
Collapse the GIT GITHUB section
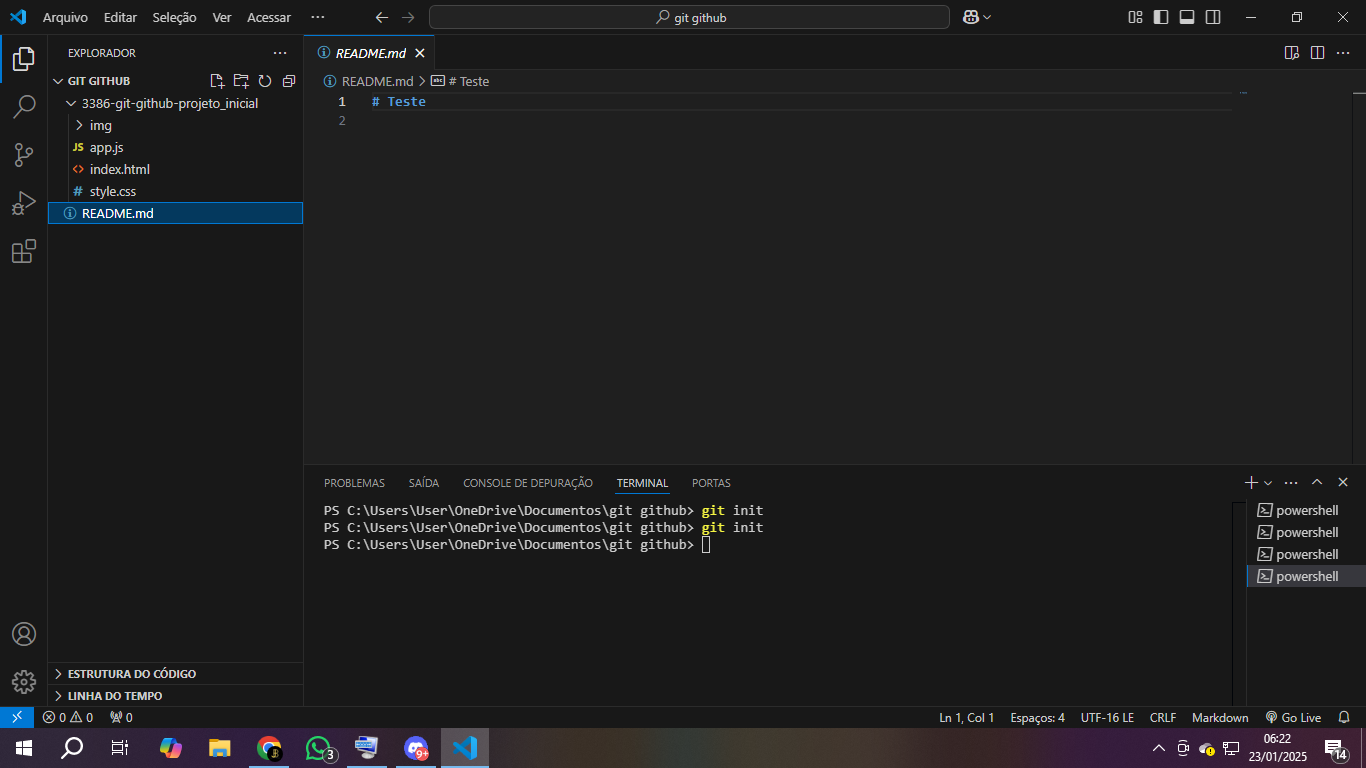(x=57, y=81)
